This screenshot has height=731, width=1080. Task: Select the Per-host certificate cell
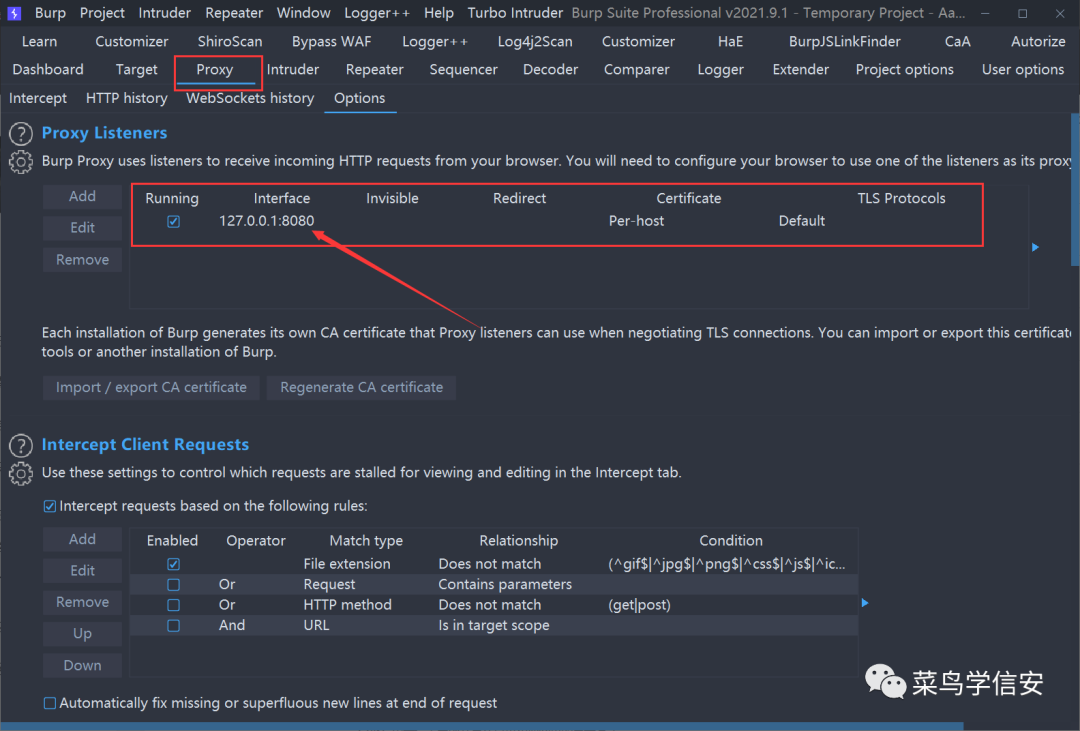(x=636, y=221)
